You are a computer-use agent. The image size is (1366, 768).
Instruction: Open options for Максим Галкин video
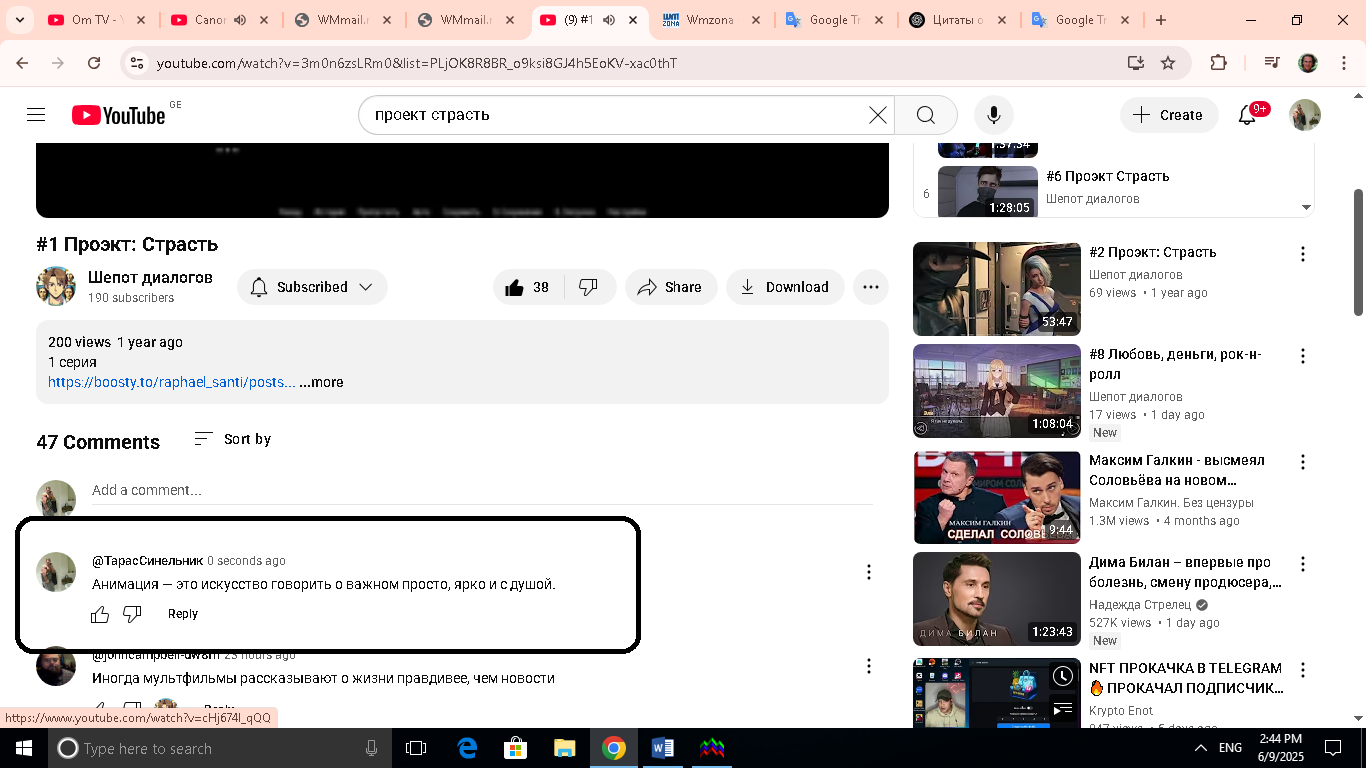tap(1303, 462)
